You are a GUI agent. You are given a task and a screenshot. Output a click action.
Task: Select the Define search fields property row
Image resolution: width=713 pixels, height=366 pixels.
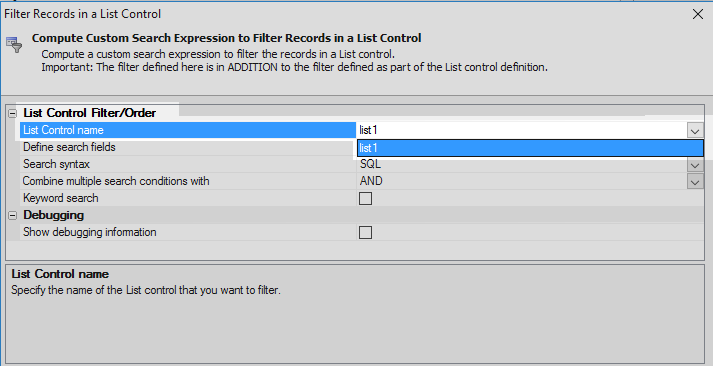188,147
